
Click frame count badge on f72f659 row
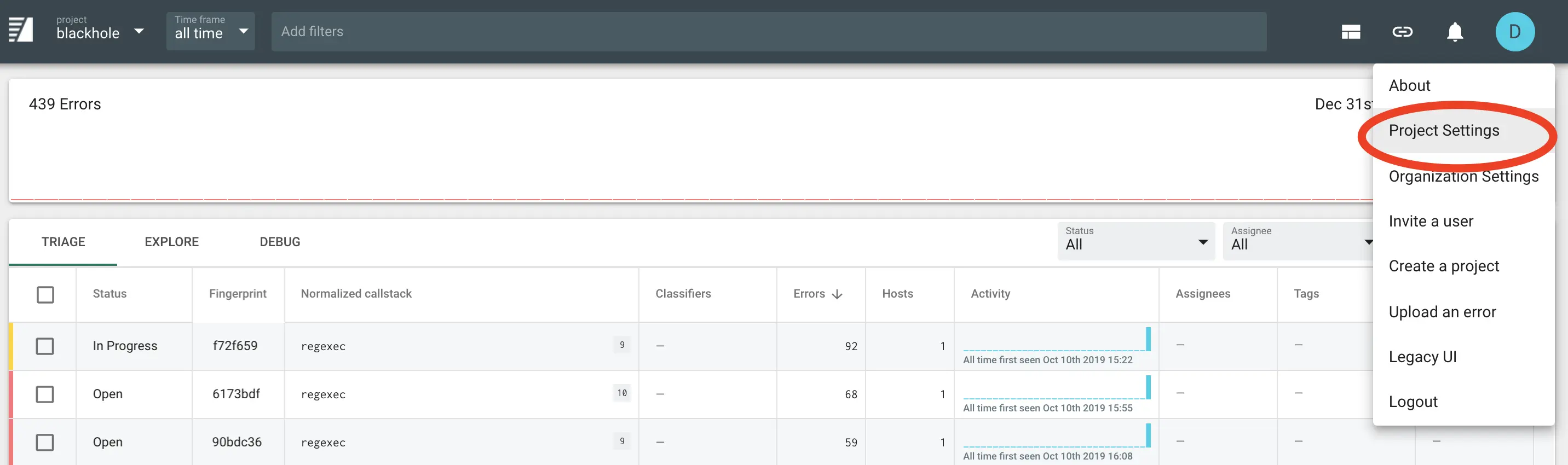point(621,345)
